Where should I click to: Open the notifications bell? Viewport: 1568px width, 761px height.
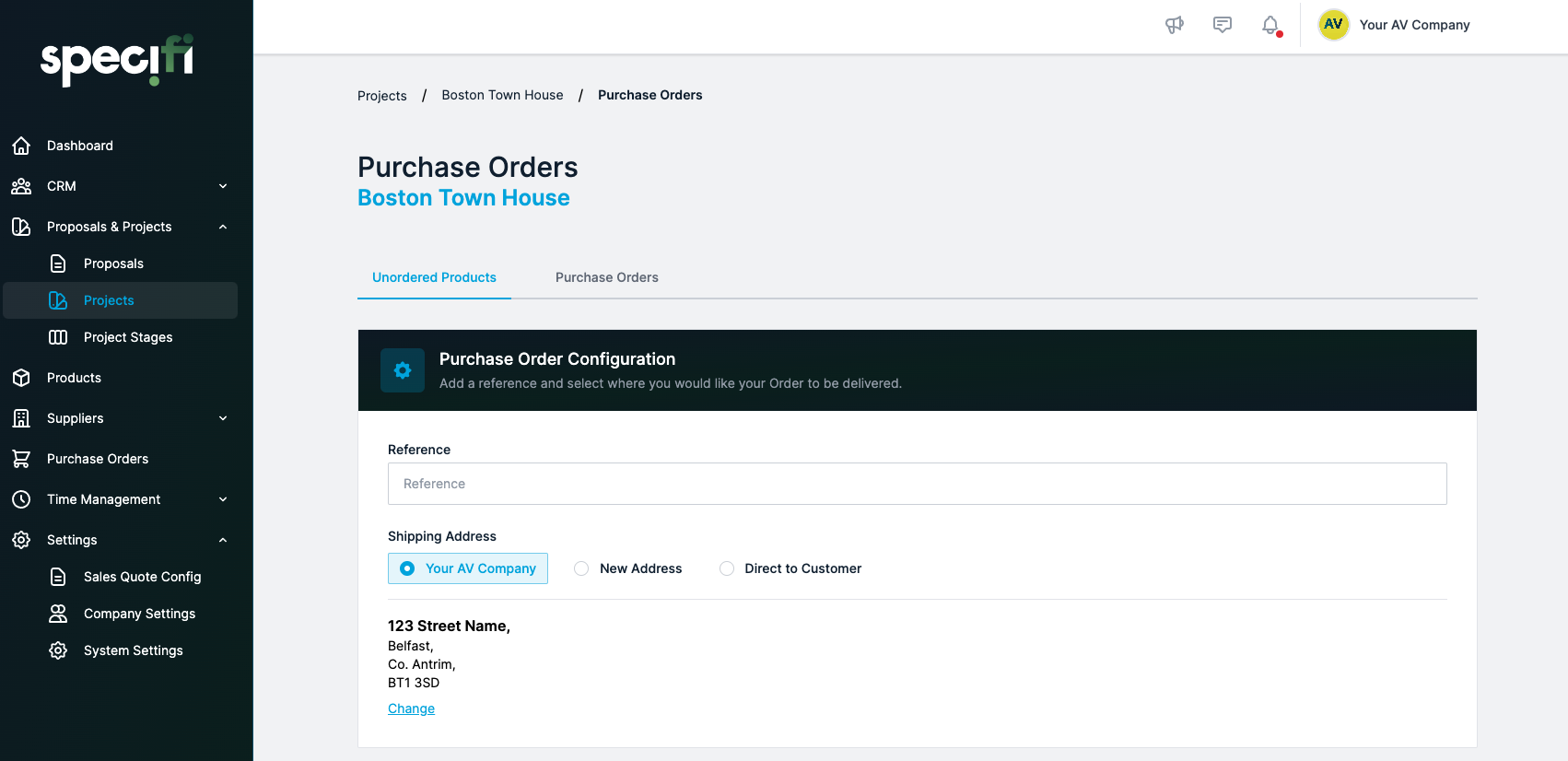click(x=1270, y=25)
